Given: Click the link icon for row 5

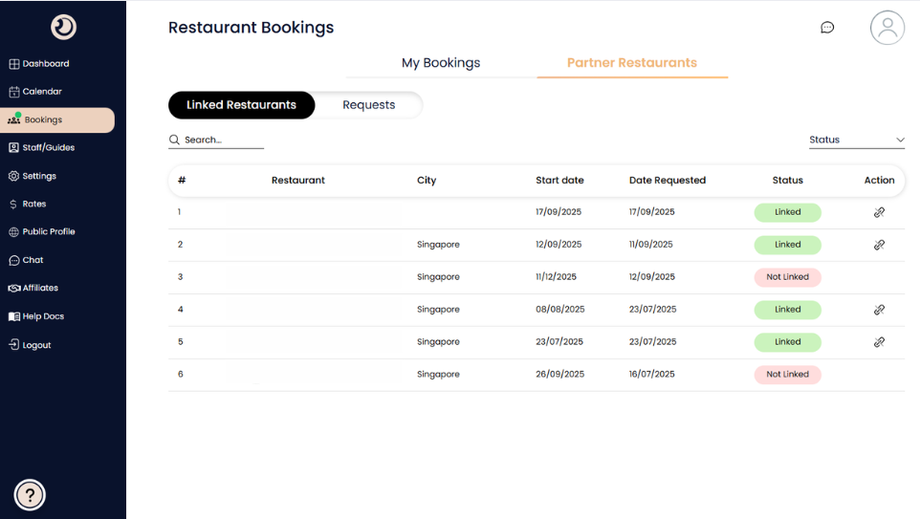Looking at the screenshot, I should 879,342.
